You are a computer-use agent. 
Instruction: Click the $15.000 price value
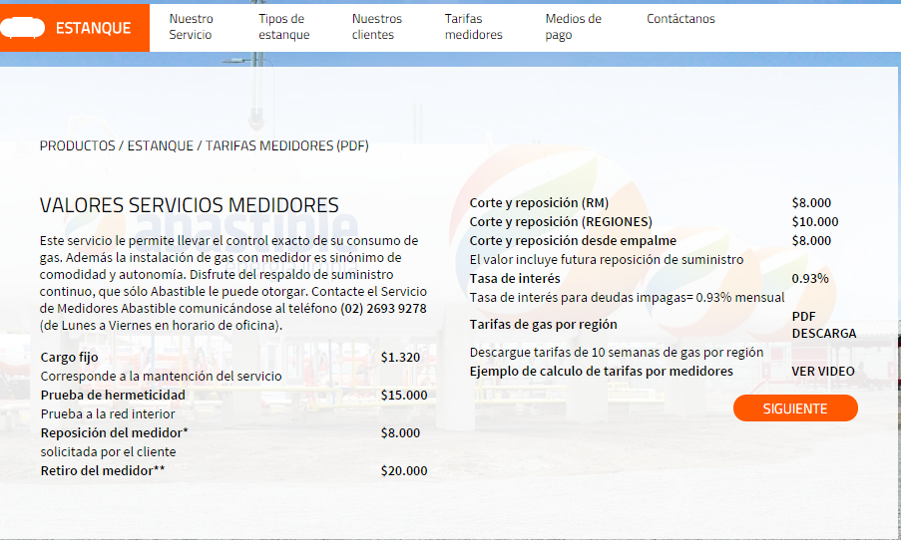coord(404,395)
